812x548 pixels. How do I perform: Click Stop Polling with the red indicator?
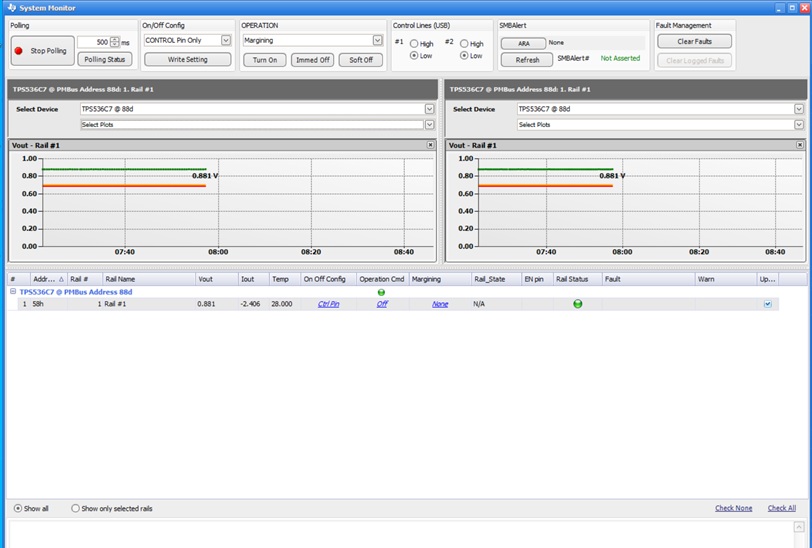coord(42,51)
